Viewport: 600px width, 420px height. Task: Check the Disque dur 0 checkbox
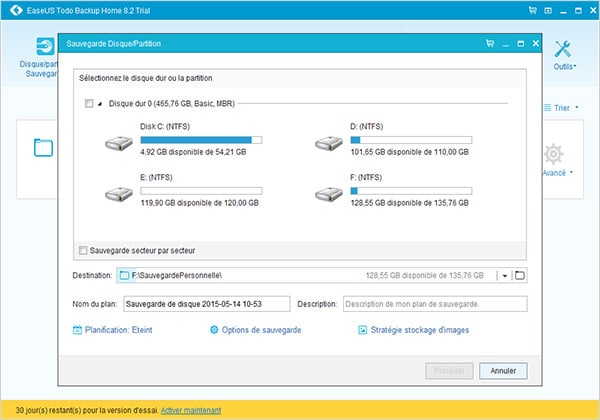point(89,103)
